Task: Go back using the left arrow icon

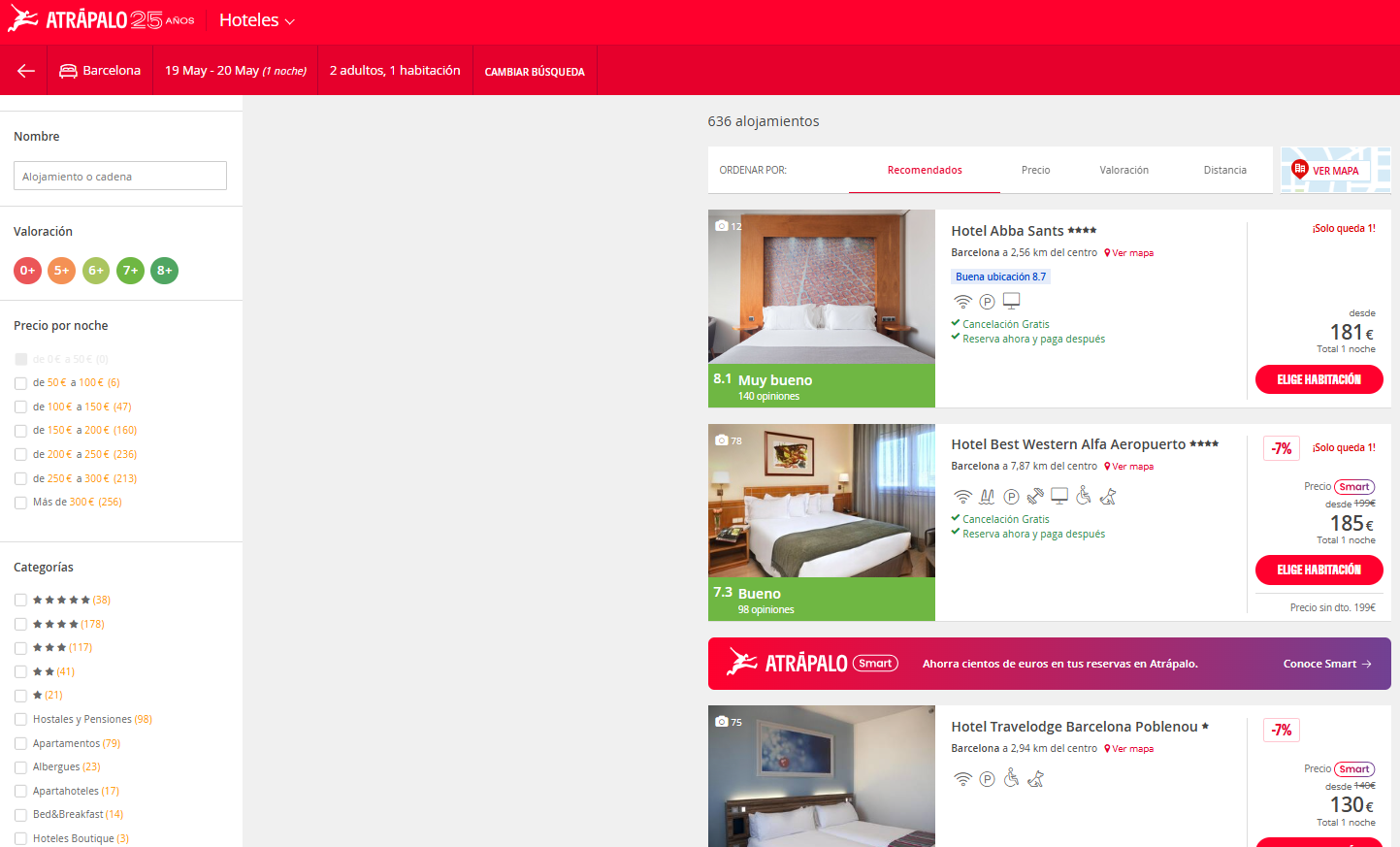Action: tap(26, 71)
